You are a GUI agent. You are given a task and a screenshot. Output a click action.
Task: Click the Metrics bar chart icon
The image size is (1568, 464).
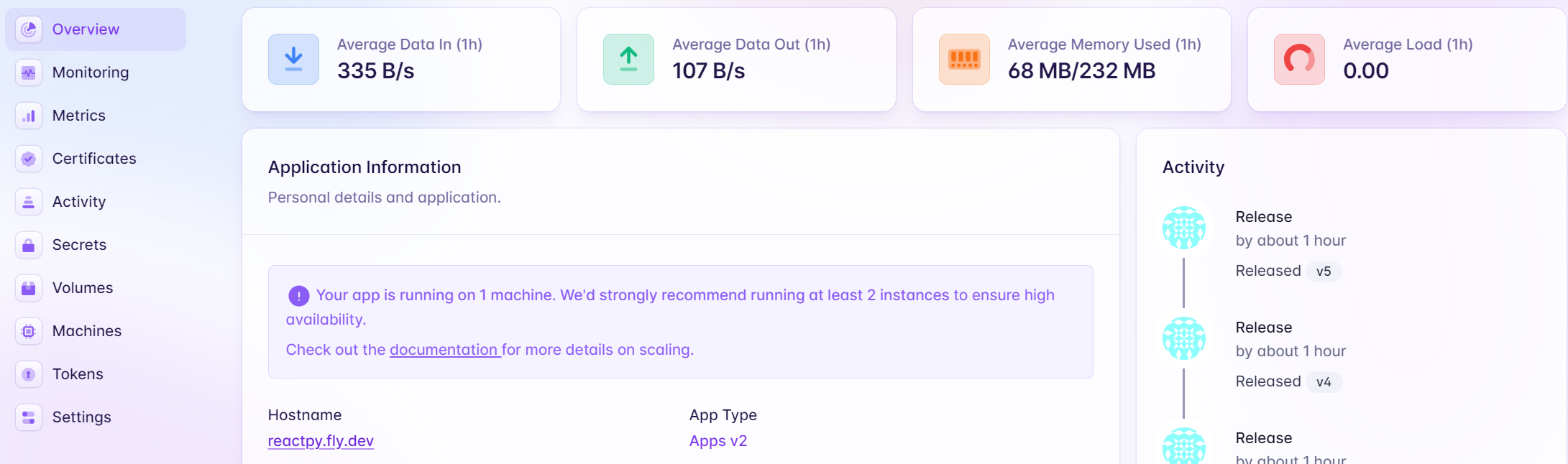pos(29,116)
